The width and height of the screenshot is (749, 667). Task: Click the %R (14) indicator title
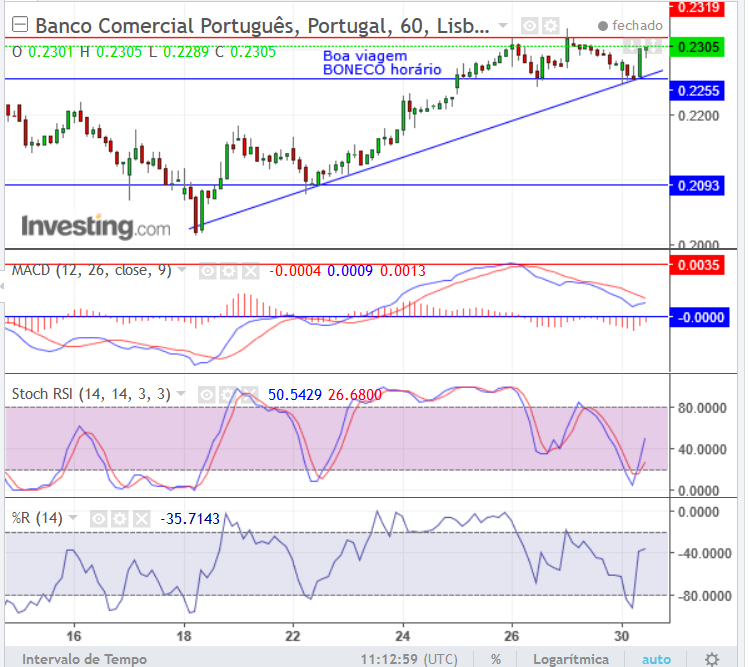(37, 518)
